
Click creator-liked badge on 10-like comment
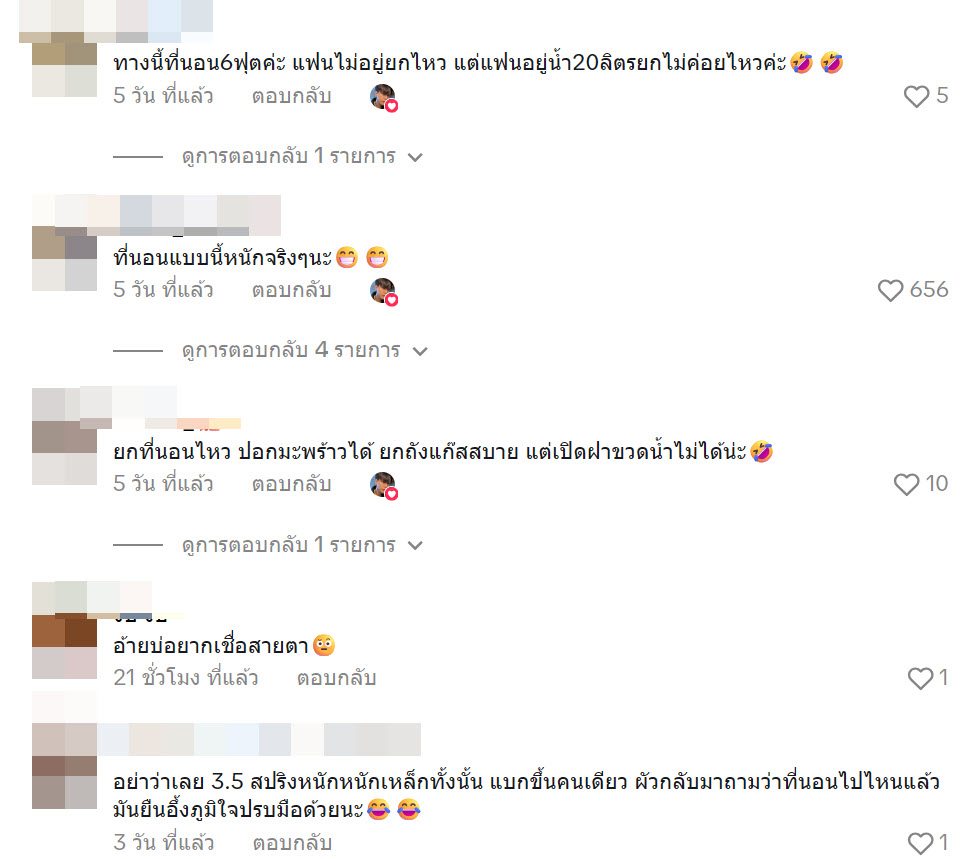tap(384, 486)
